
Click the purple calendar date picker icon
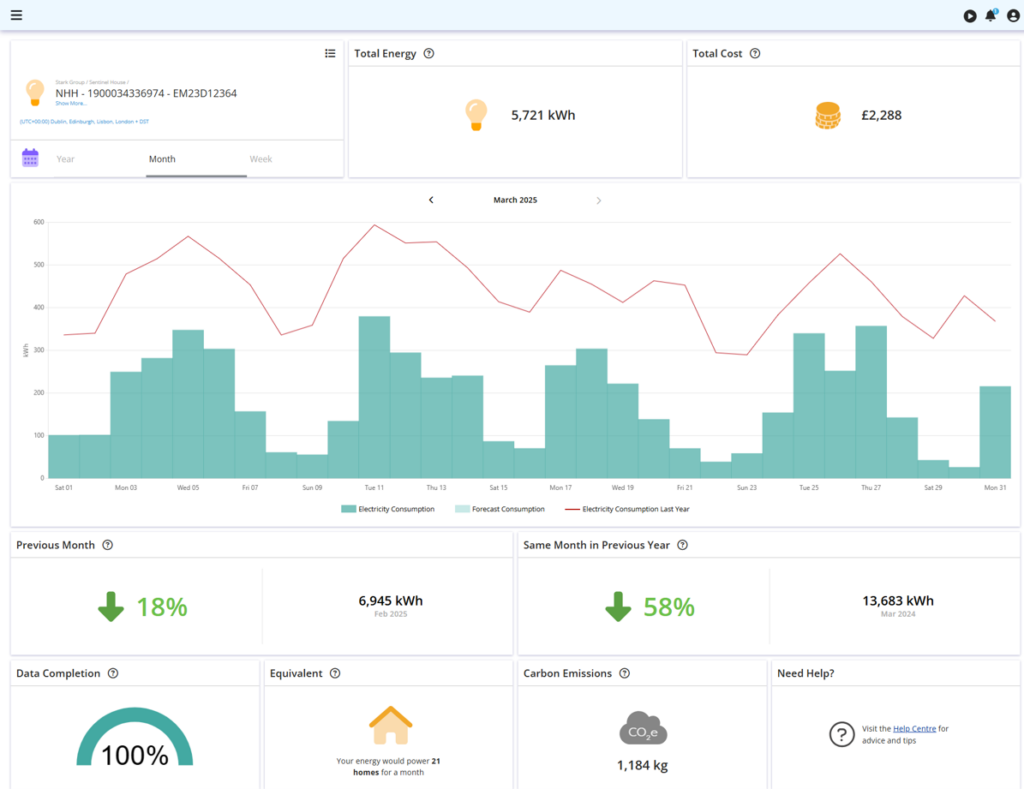point(30,158)
